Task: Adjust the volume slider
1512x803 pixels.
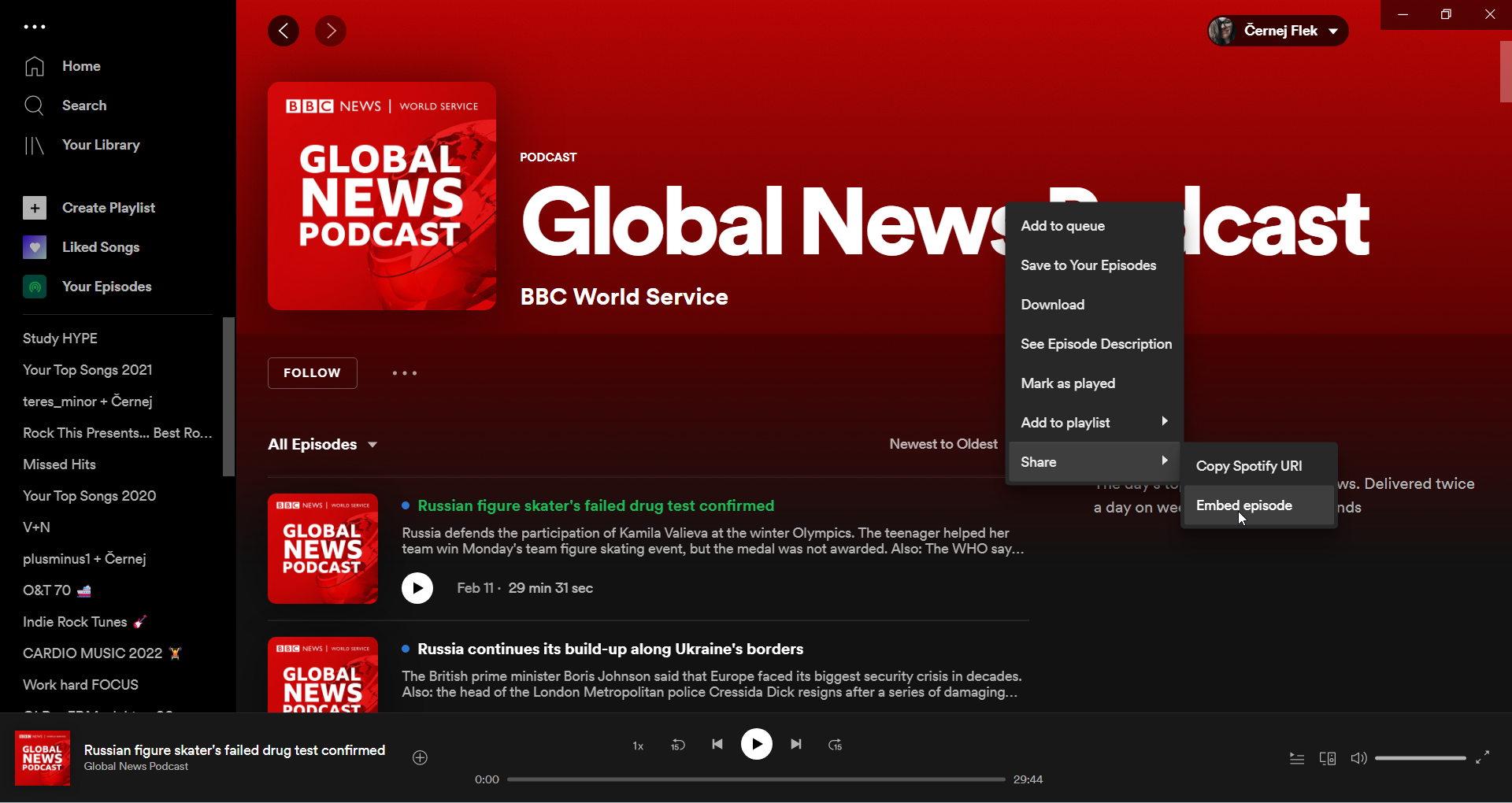Action: [1420, 758]
